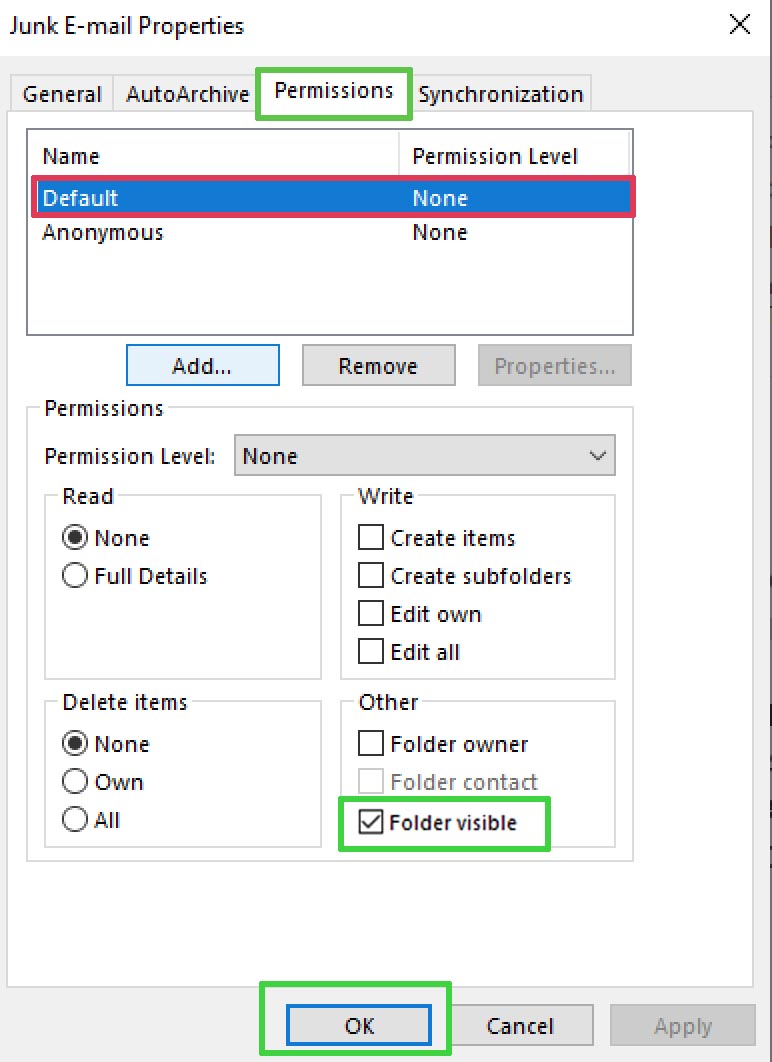Switch to the Synchronization tab
The height and width of the screenshot is (1062, 772).
click(500, 94)
